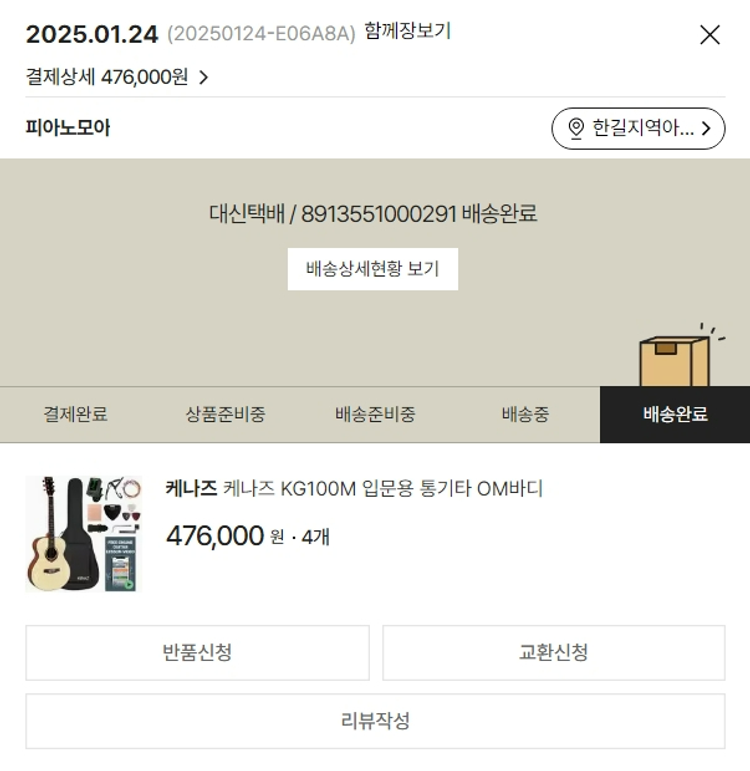
Task: Click tracking number 8913551000291 text
Action: coord(379,214)
